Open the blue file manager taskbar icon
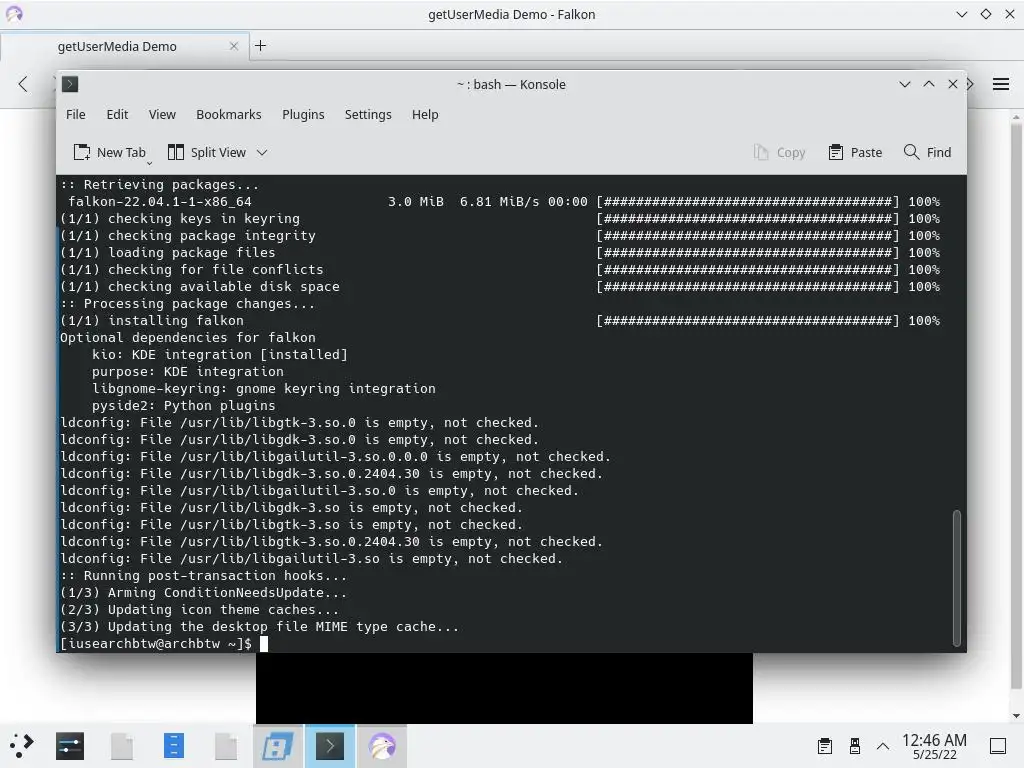1024x768 pixels. (x=174, y=746)
